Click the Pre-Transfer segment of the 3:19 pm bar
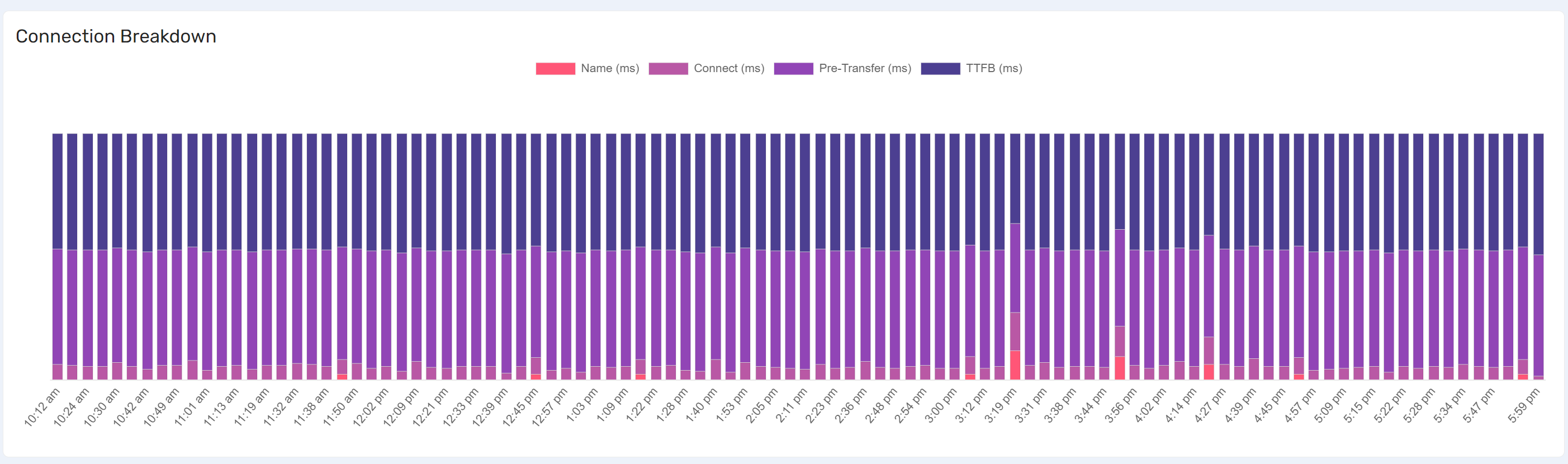 click(1015, 268)
